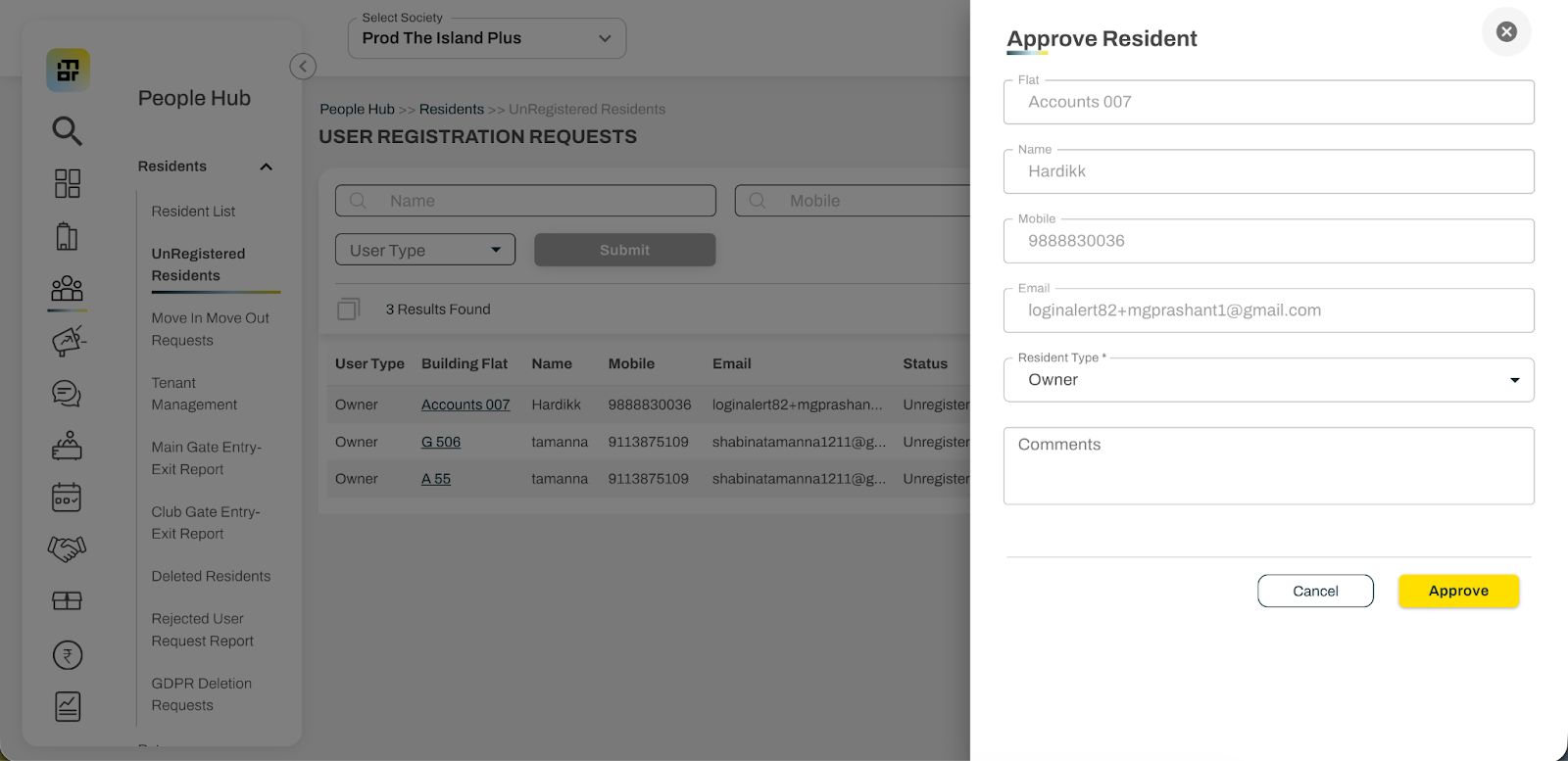Click tamanna name in G 506 row
This screenshot has width=1568, height=761.
click(x=560, y=442)
